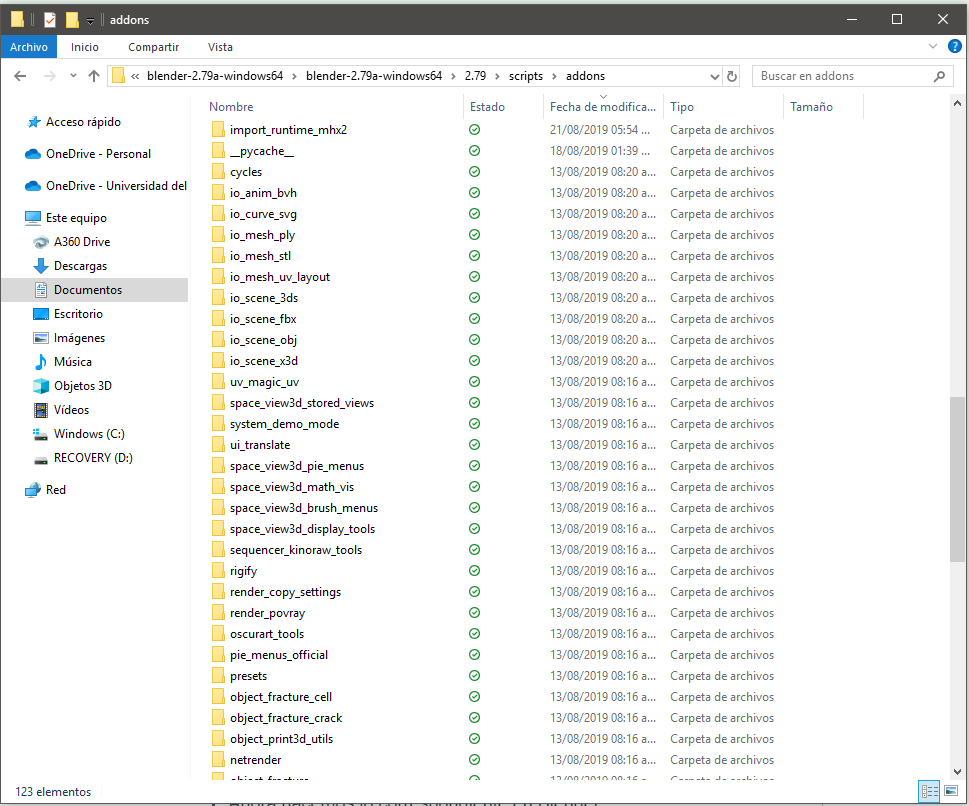
Task: Click the Refresh button in address bar
Action: (x=732, y=76)
